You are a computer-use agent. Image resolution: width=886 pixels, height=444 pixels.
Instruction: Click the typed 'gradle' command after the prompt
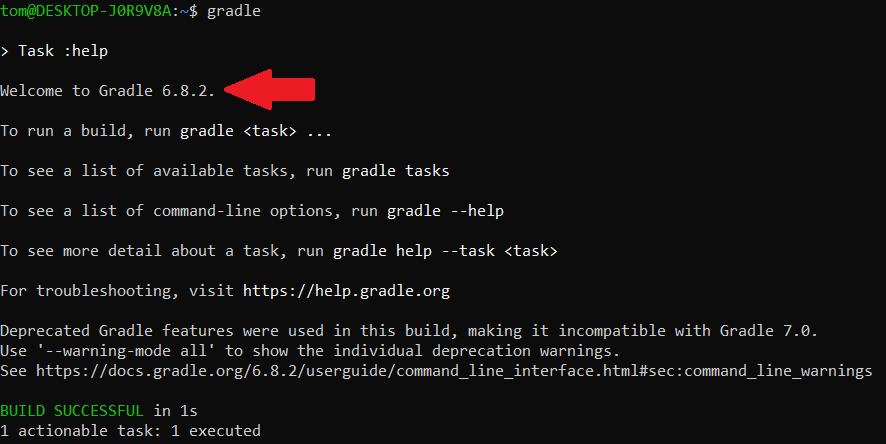tap(234, 10)
